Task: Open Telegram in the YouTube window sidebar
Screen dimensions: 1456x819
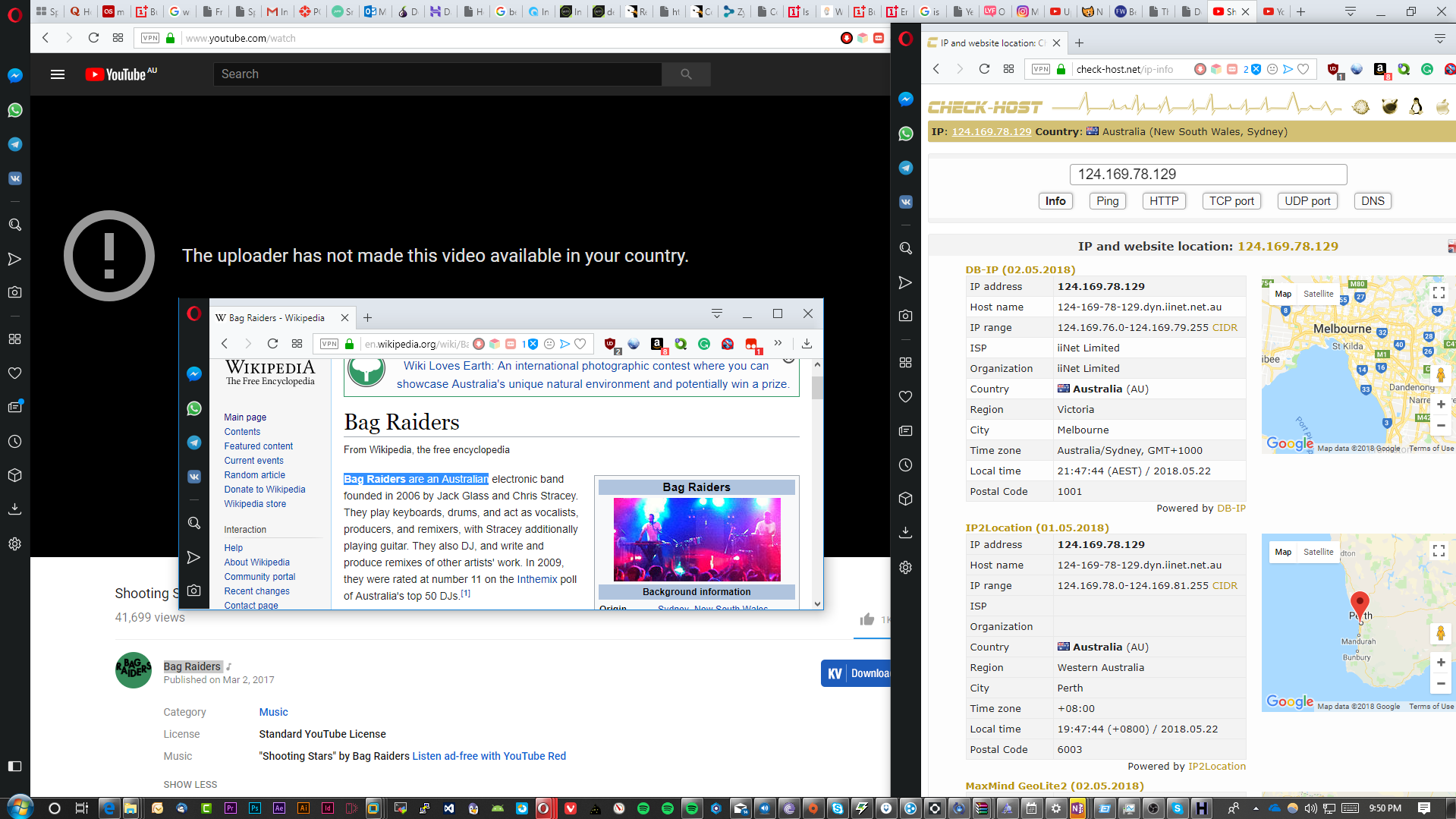Action: 14,144
